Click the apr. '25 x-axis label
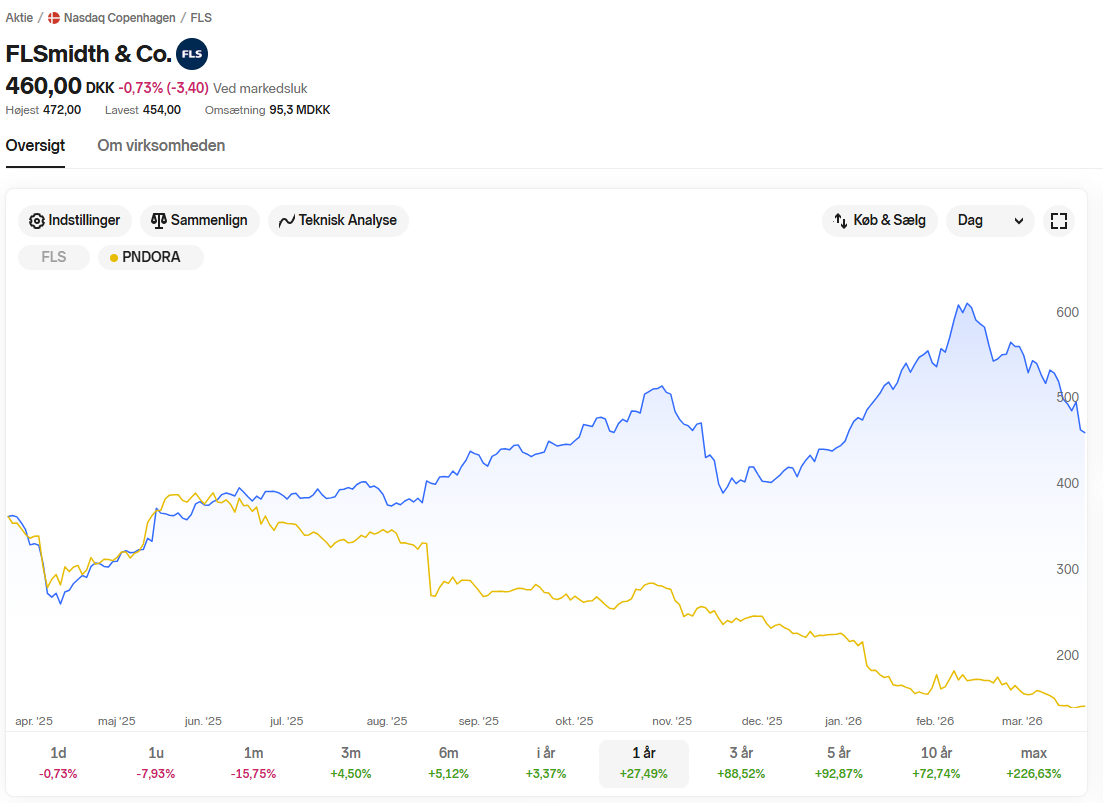 pos(34,721)
